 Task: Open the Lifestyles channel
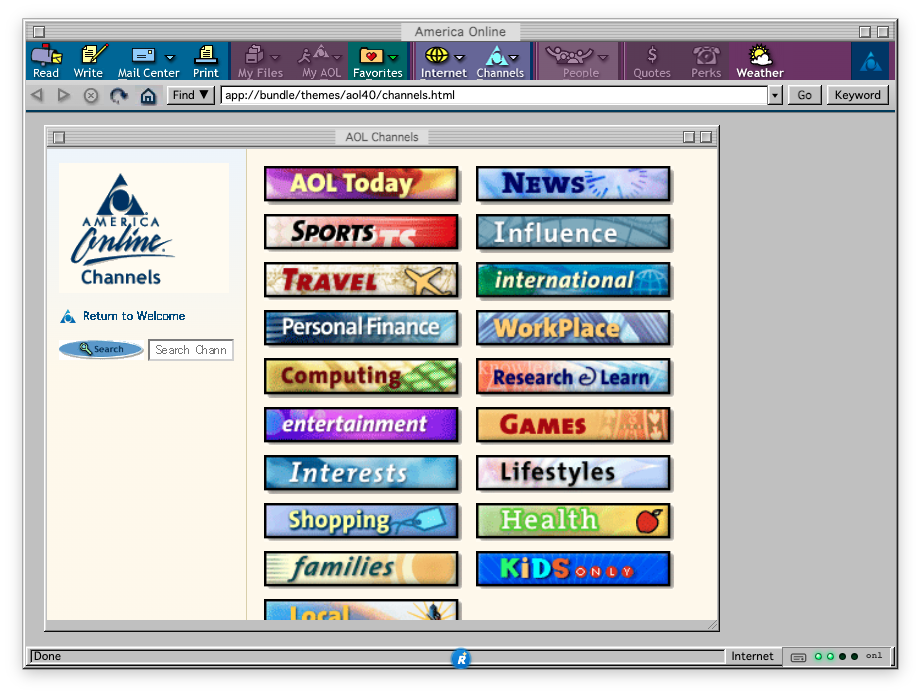[x=573, y=473]
